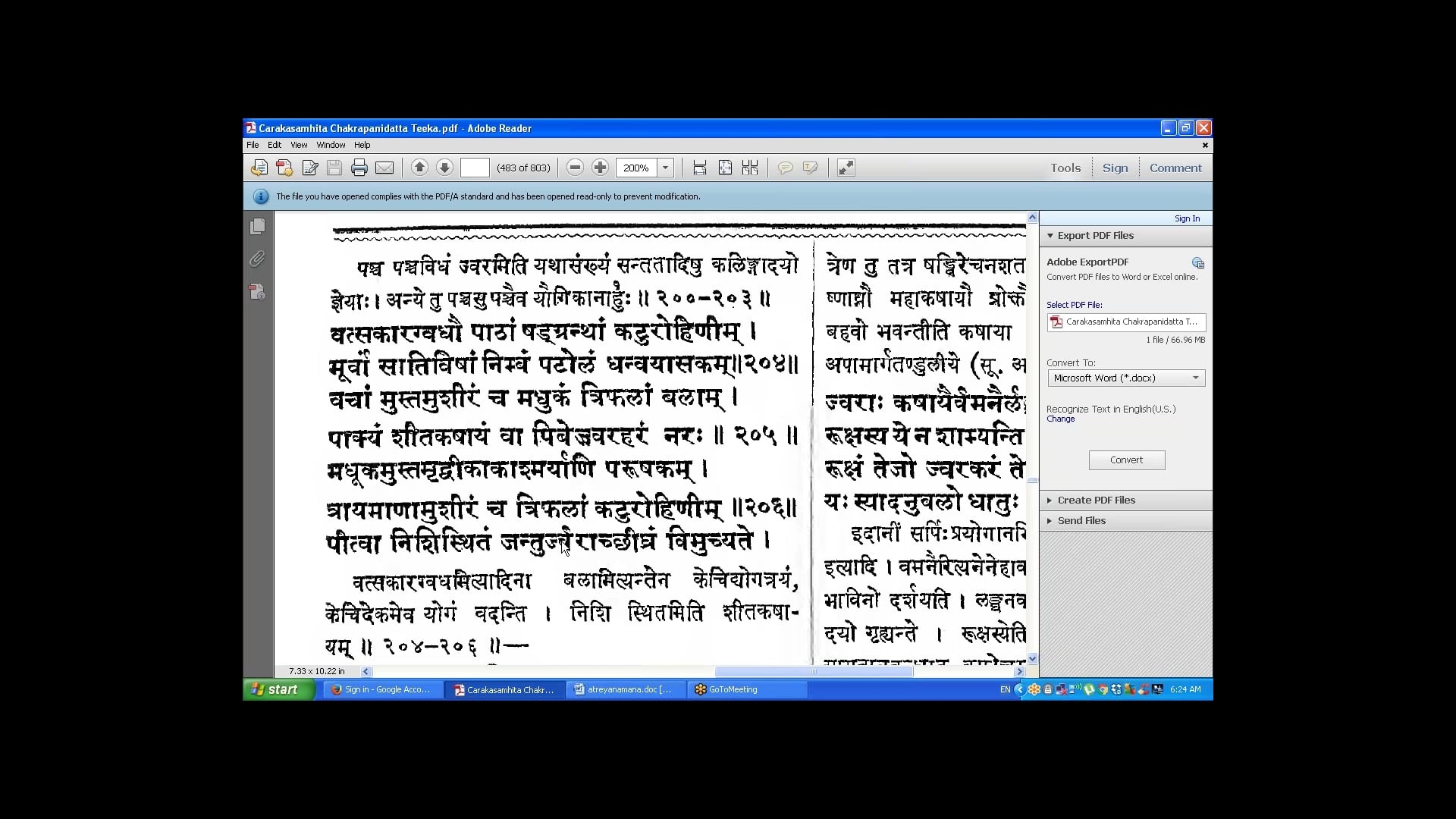Click the email envelope toolbar icon
Viewport: 1456px width, 819px height.
pos(384,168)
